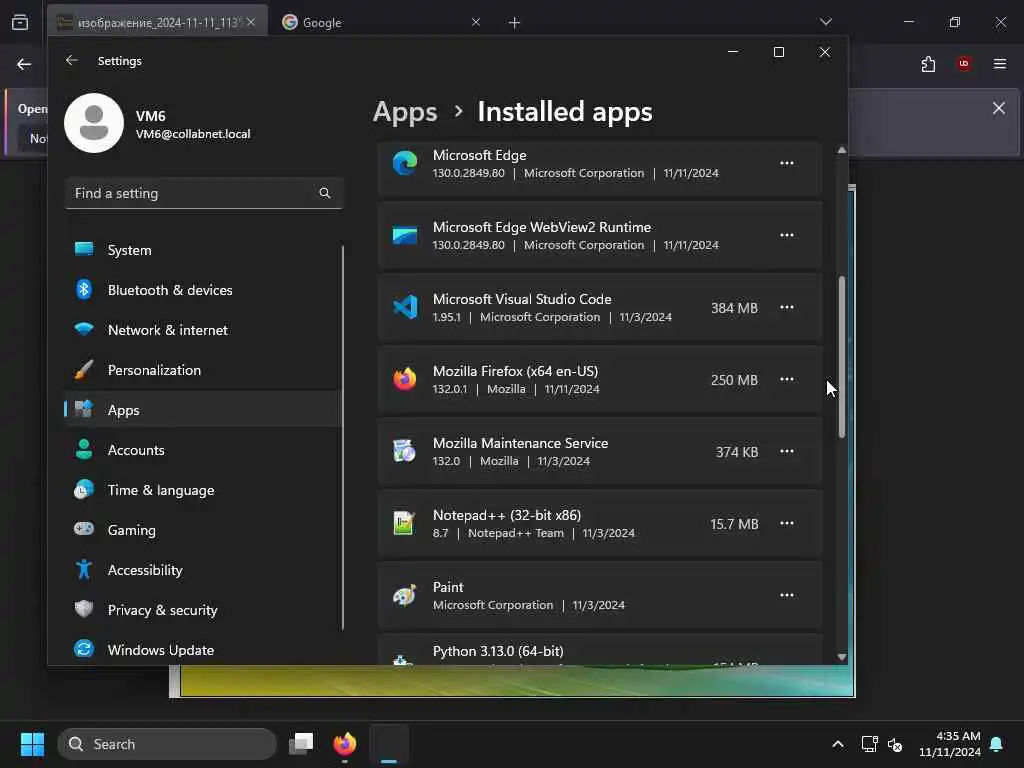The width and height of the screenshot is (1024, 768).
Task: Open the Firefox View icon
Action: 20,22
